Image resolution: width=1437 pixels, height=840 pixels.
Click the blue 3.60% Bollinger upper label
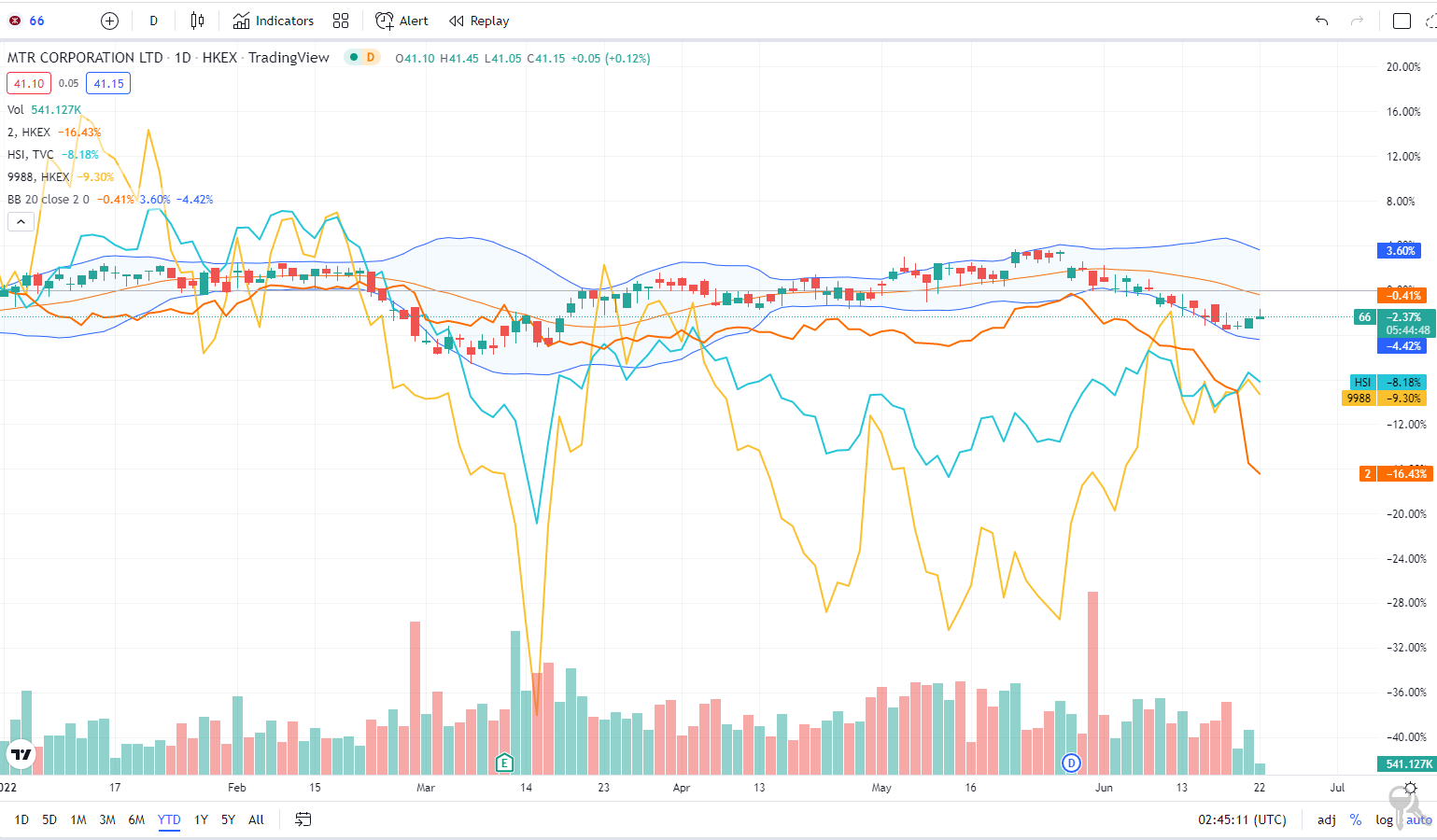click(1401, 250)
